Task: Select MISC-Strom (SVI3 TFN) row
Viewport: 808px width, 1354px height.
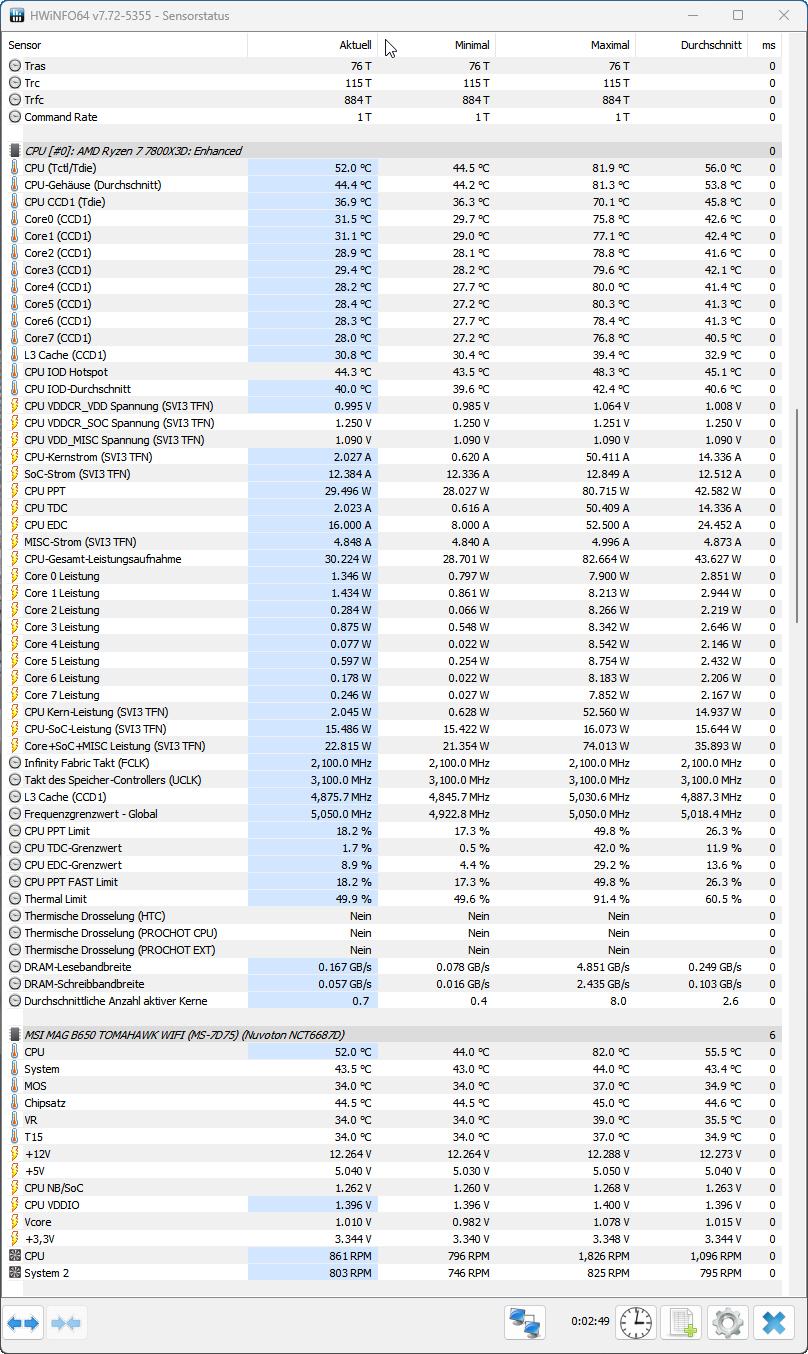Action: [x=392, y=542]
